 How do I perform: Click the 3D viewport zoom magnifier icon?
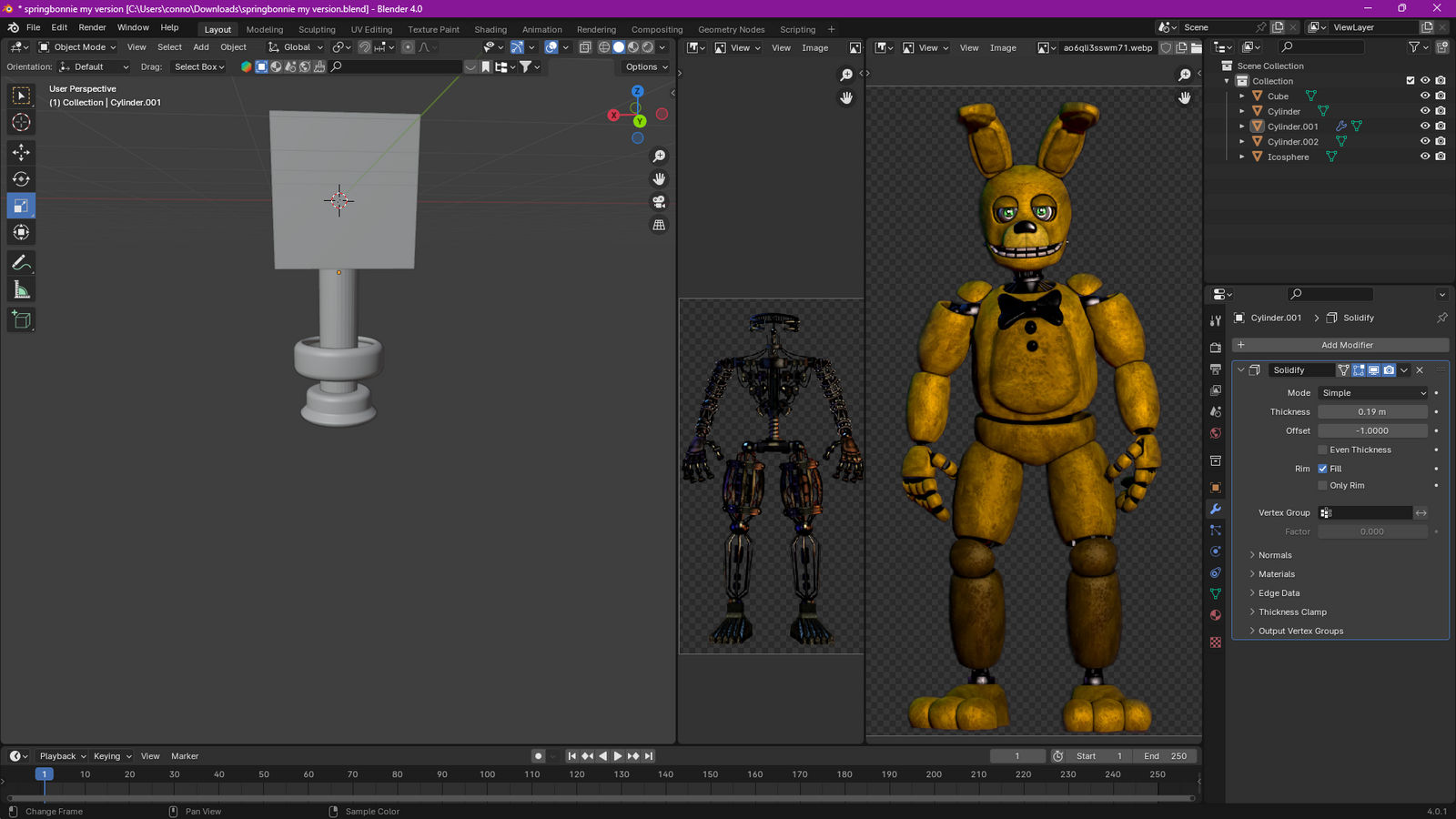pos(659,157)
